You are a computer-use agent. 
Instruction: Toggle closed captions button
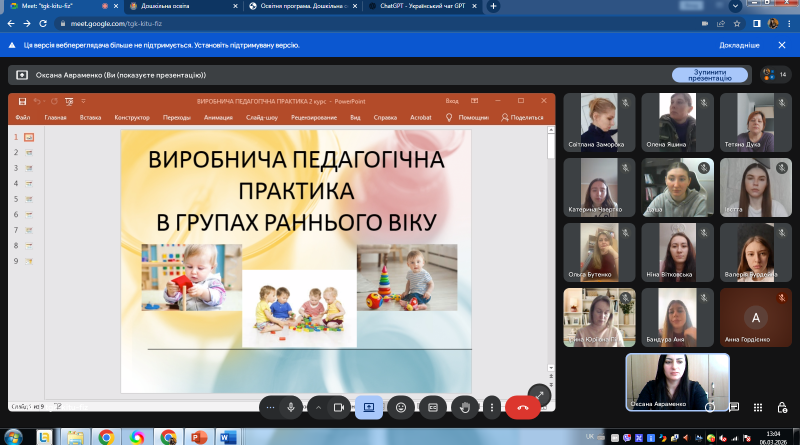(x=433, y=408)
